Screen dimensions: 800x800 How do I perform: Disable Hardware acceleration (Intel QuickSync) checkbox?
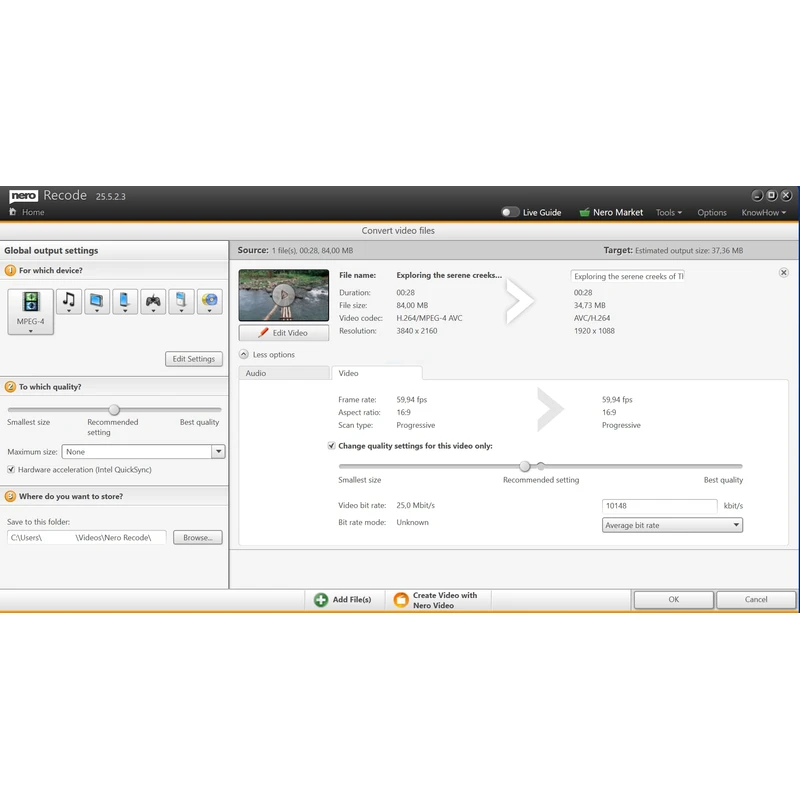12,469
